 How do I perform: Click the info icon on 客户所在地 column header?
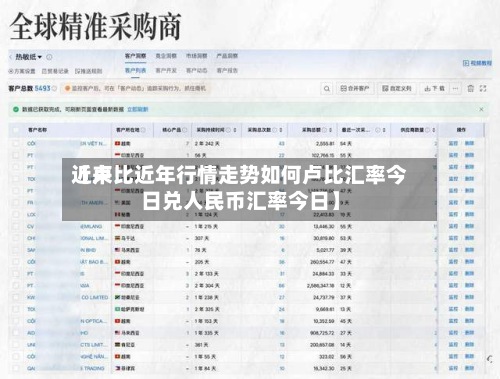[x=143, y=130]
